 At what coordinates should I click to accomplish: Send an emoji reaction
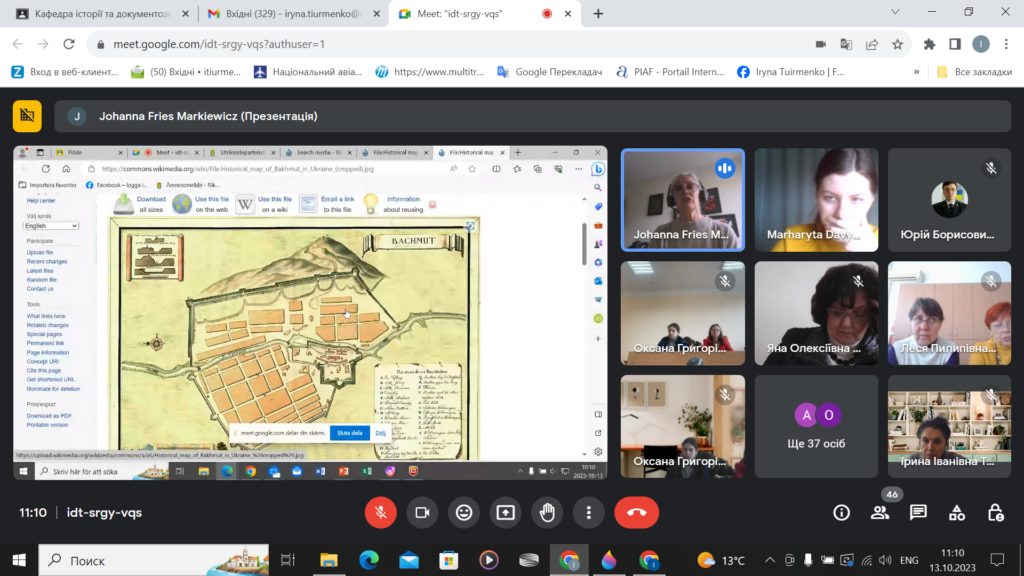click(464, 512)
